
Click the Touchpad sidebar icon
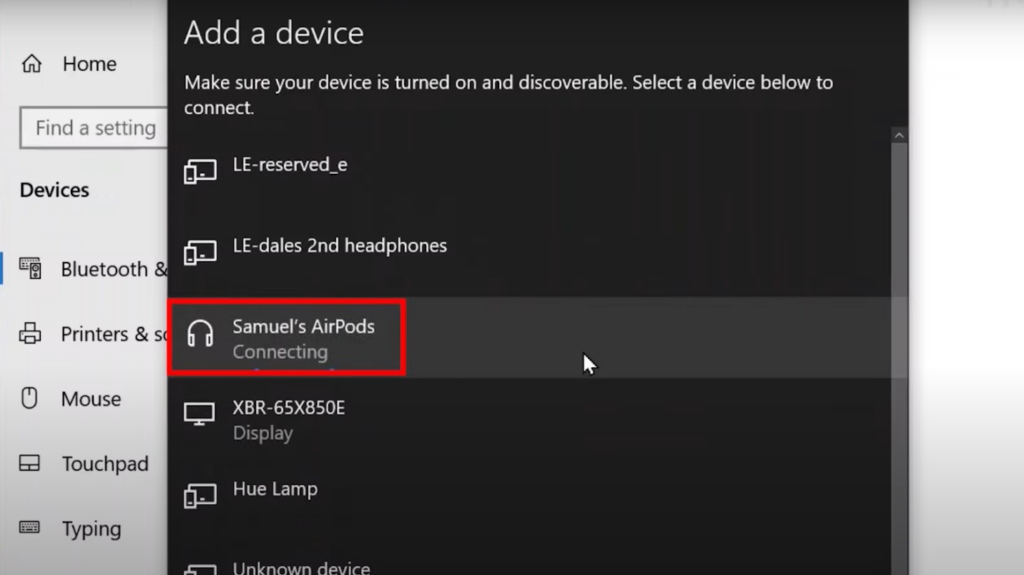click(30, 464)
